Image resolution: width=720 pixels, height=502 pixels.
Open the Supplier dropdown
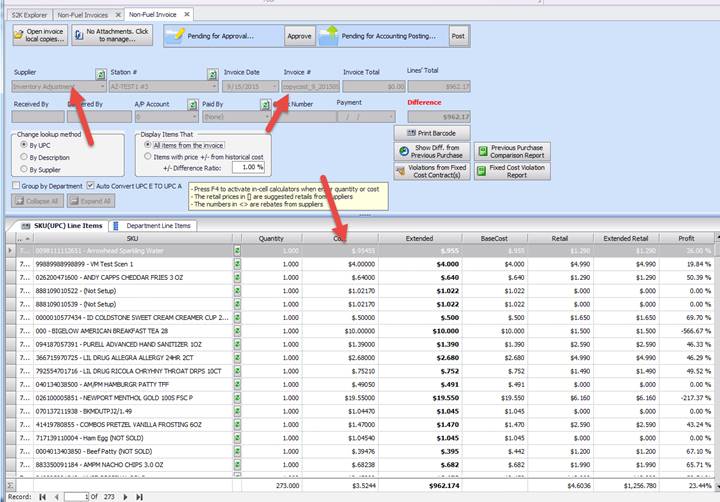coord(102,87)
